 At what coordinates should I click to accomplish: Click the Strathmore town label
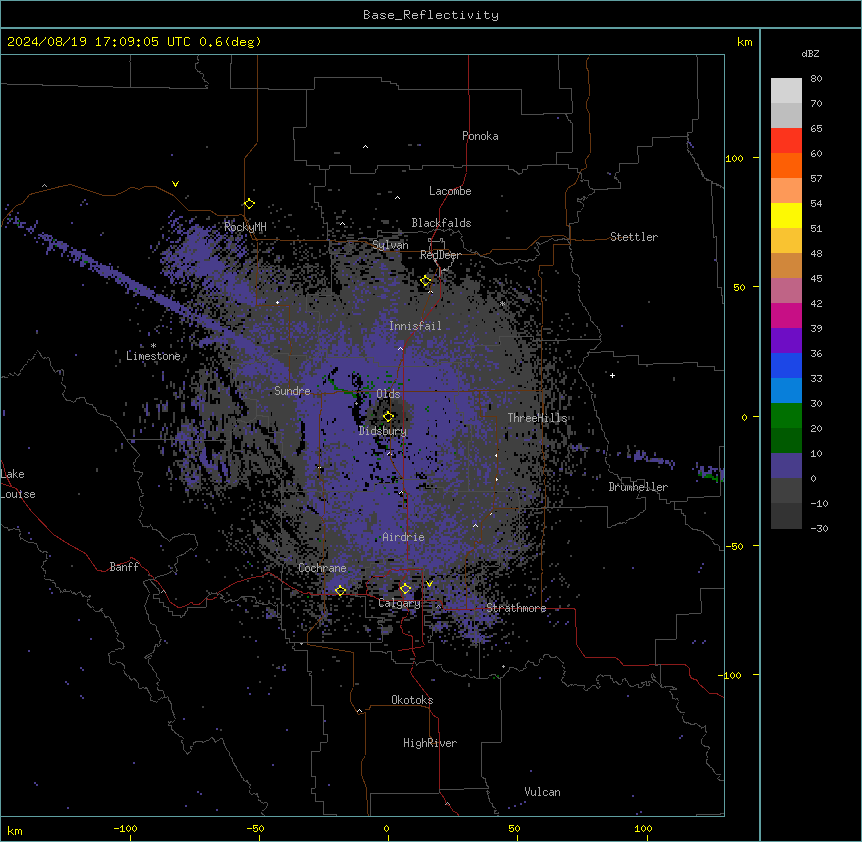(516, 608)
